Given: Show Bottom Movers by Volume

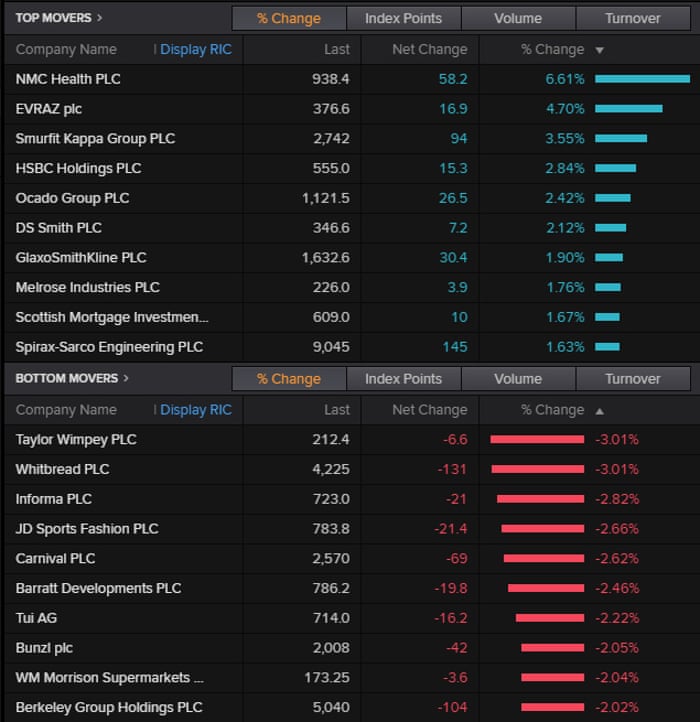Looking at the screenshot, I should [x=518, y=379].
